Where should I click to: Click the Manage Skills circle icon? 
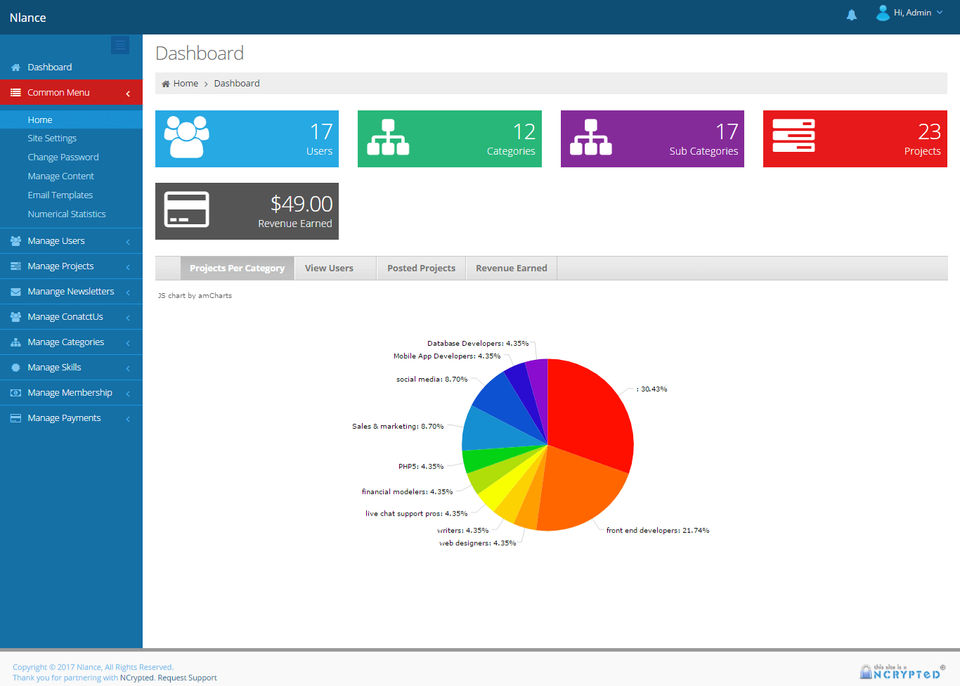(x=16, y=368)
